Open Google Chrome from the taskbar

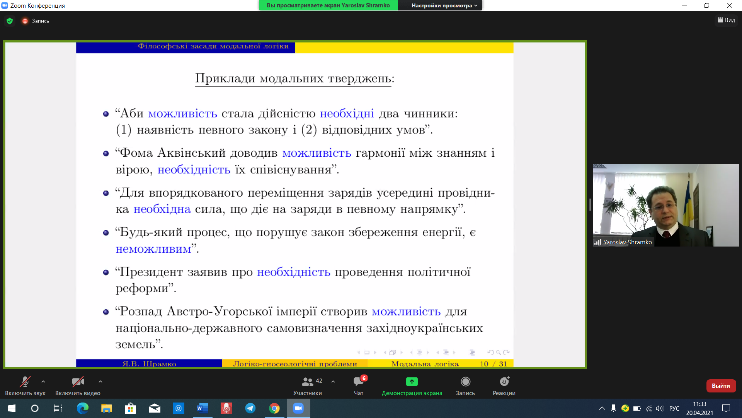(274, 409)
